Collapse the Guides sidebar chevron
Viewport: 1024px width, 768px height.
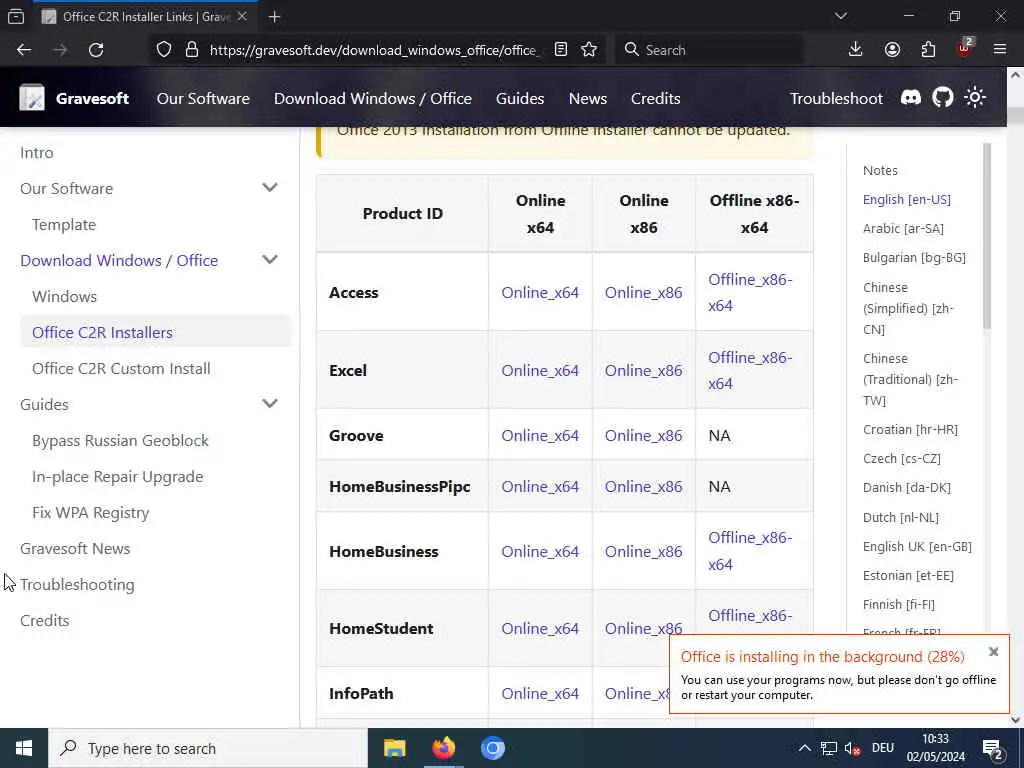click(x=270, y=404)
